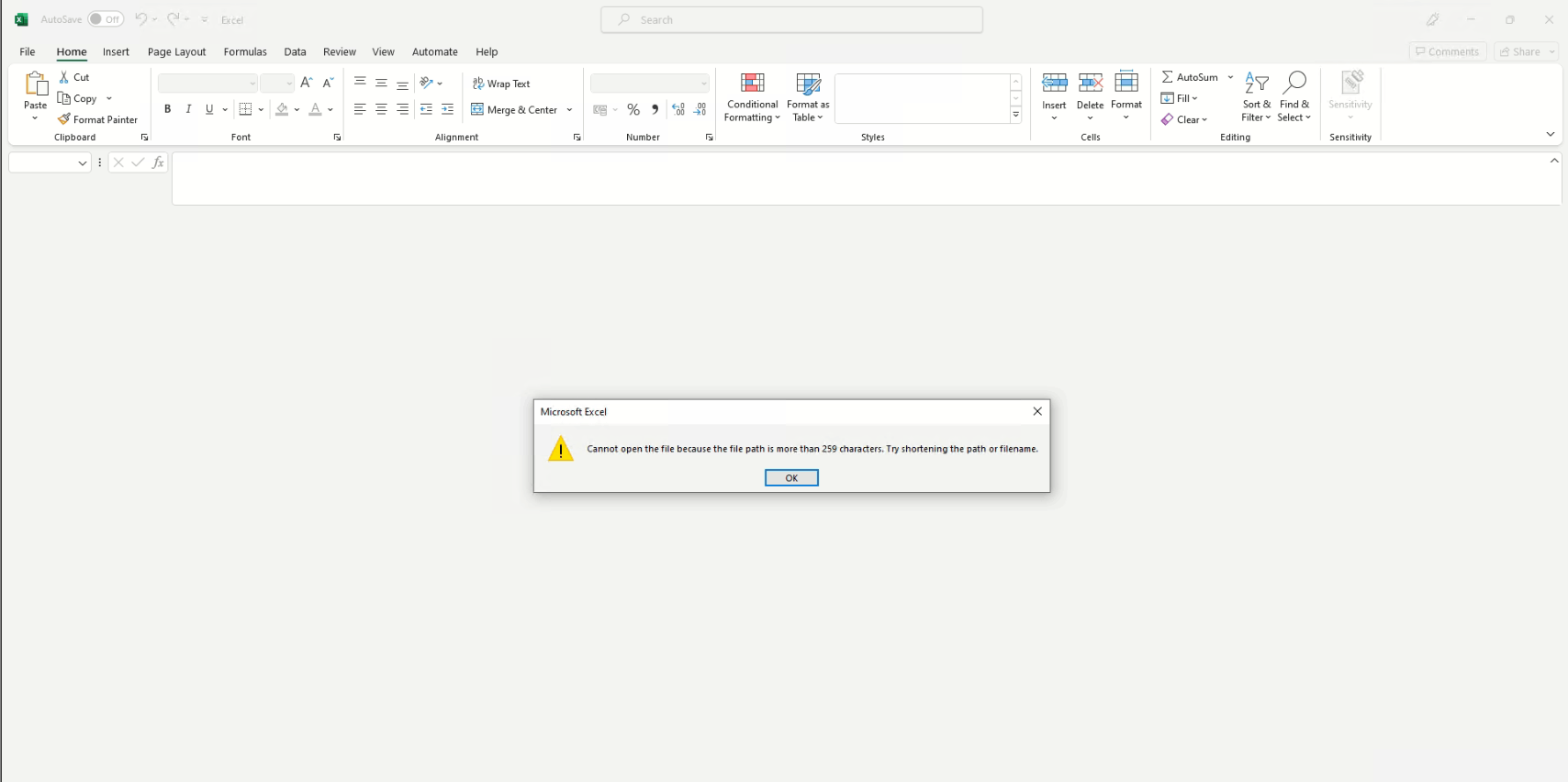Expand the Merge & Center dropdown arrow
Image resolution: width=1568 pixels, height=782 pixels.
click(x=569, y=109)
